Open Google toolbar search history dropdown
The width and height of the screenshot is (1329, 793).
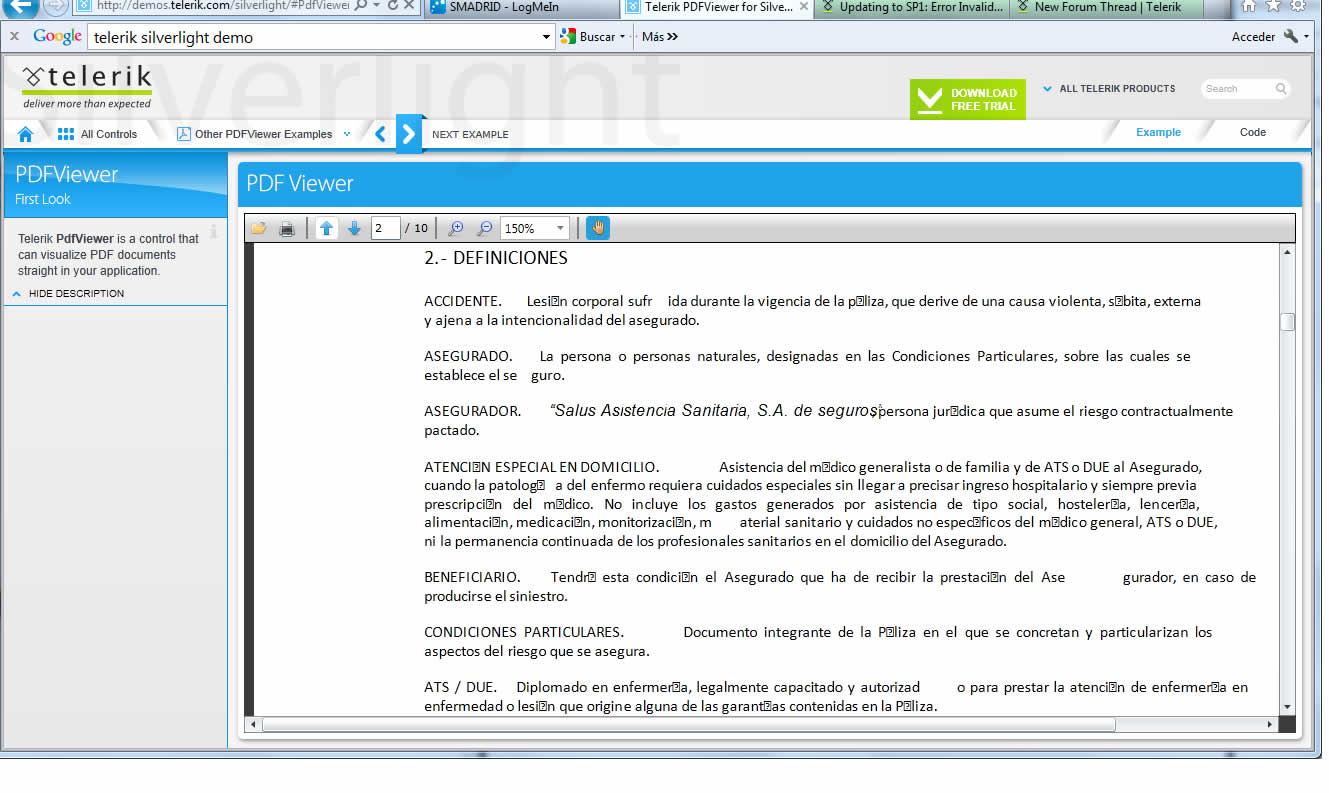pyautogui.click(x=547, y=37)
